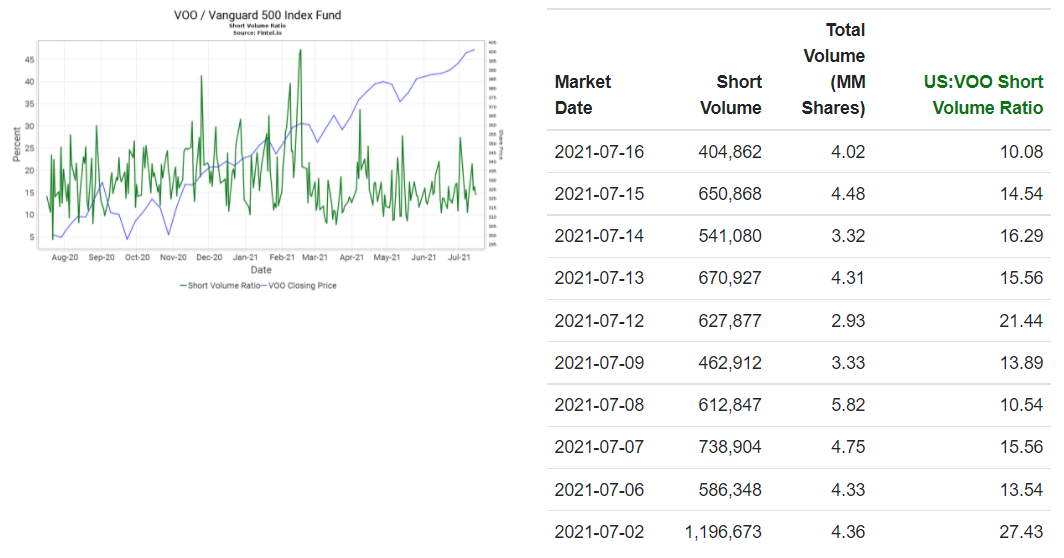Click short volume value 586,348
The height and width of the screenshot is (558, 1064).
(730, 489)
